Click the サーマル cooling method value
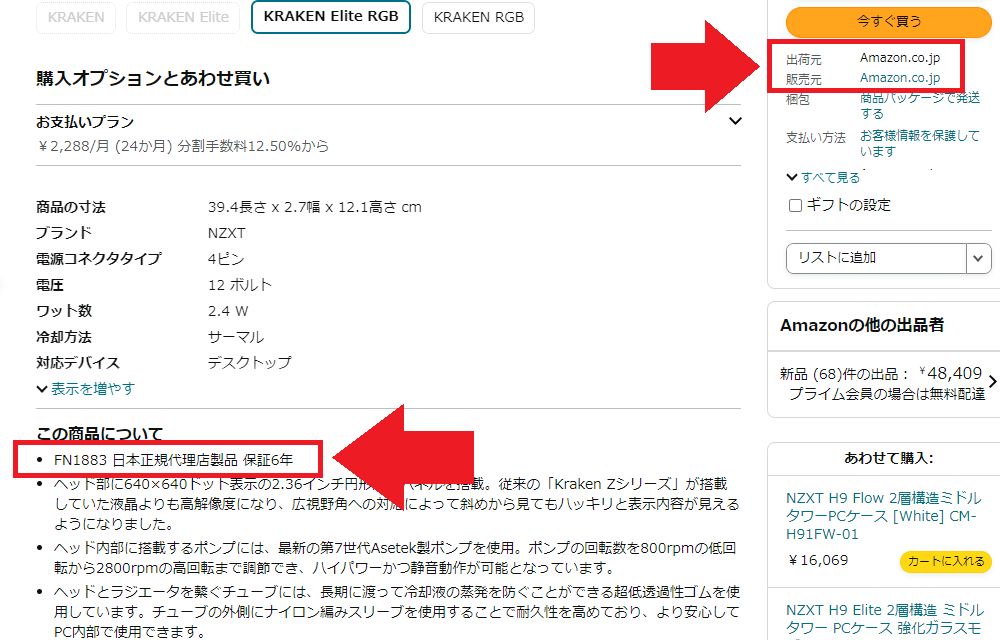This screenshot has width=1000, height=640. pos(235,337)
